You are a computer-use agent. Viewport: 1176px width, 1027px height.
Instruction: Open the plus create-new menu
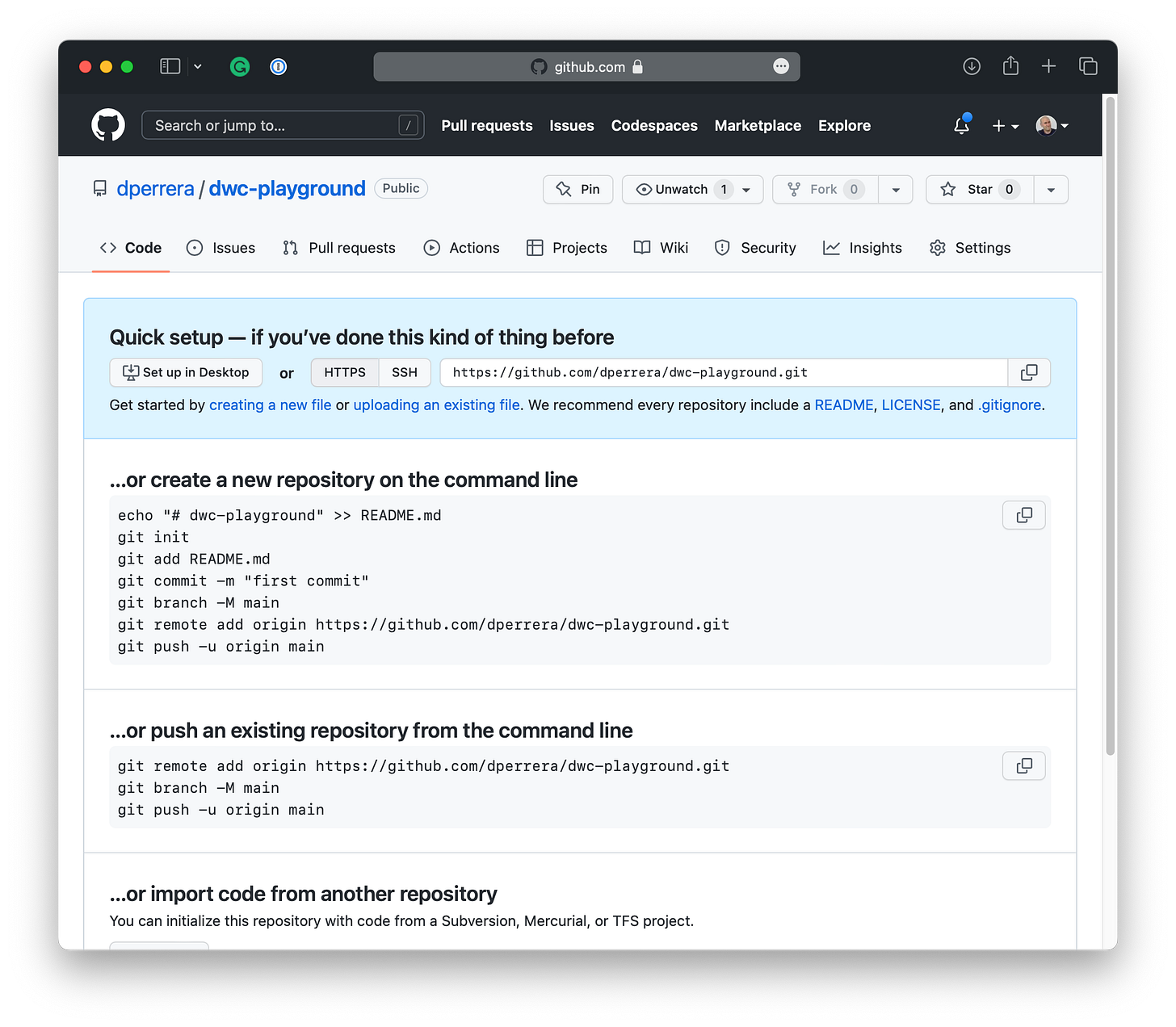[x=1006, y=126]
